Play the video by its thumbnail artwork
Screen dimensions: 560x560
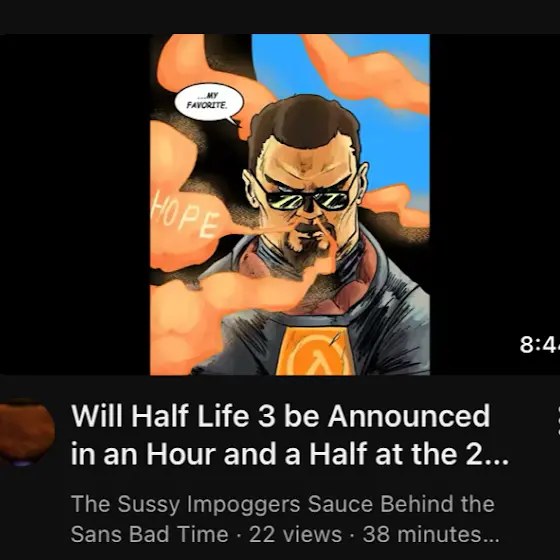[x=290, y=204]
